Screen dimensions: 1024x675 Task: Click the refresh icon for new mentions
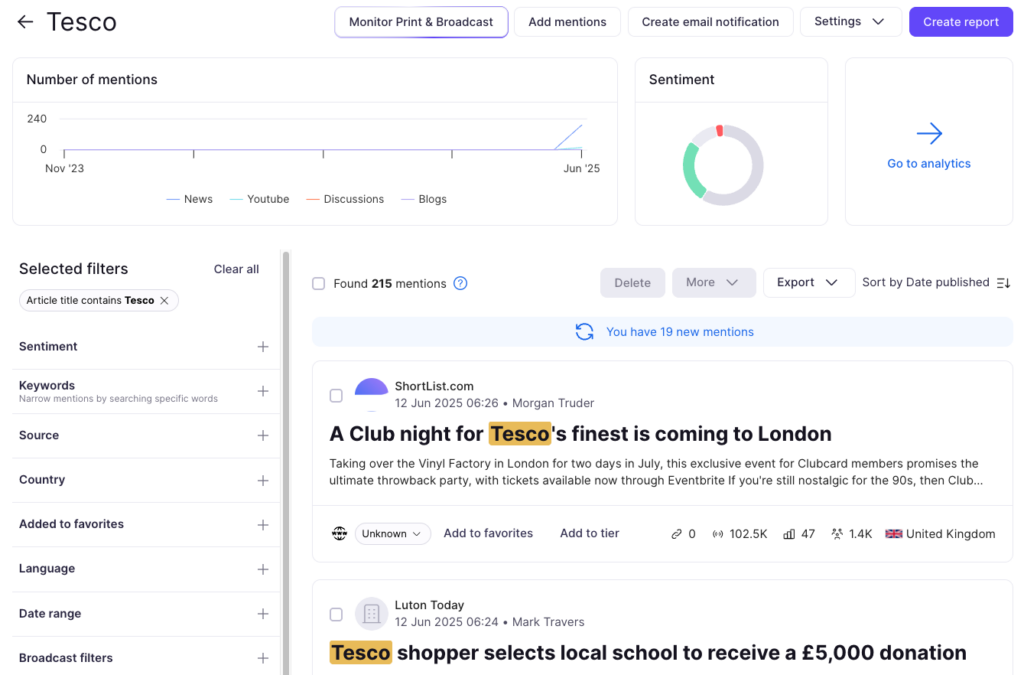point(584,332)
